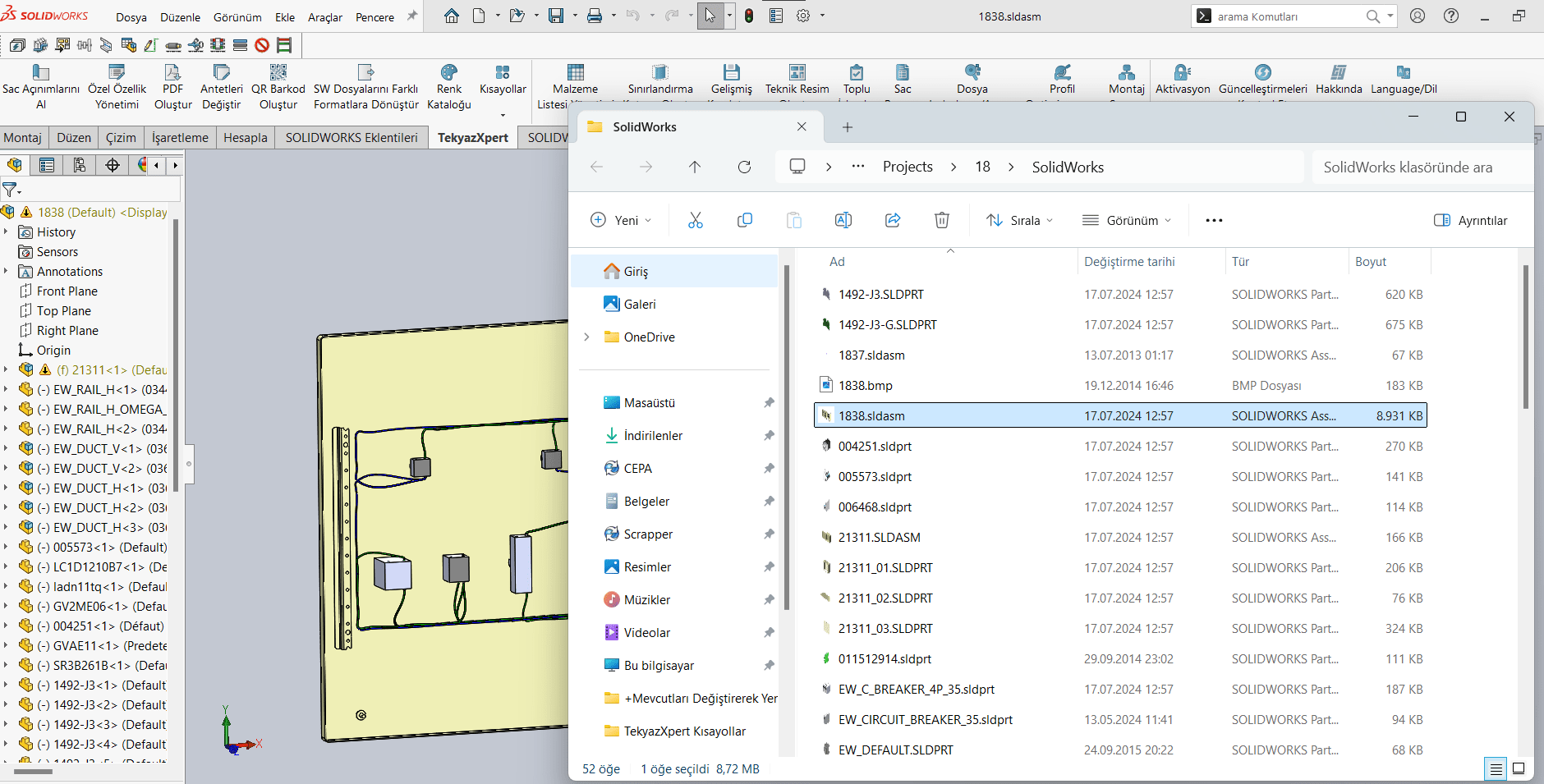Switch to Çizim tab
Viewport: 1544px width, 784px height.
(x=121, y=137)
